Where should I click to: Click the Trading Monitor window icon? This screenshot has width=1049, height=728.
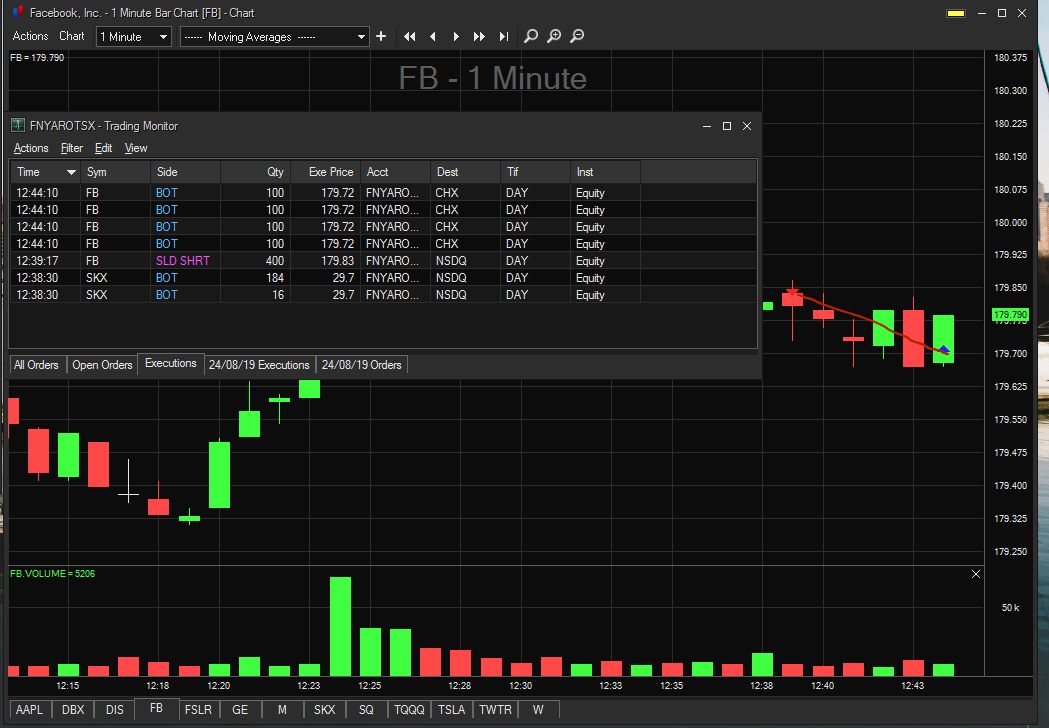[x=18, y=125]
